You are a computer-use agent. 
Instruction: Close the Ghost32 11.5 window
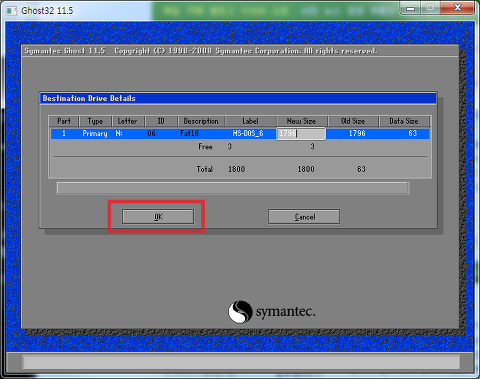click(457, 8)
